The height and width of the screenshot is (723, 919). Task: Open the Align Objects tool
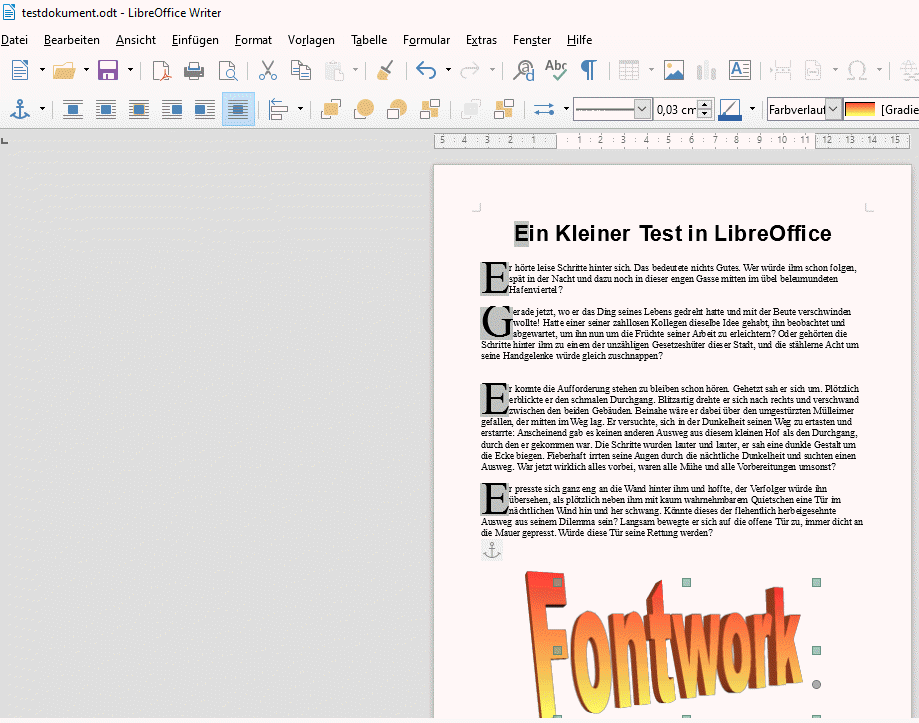pos(278,110)
